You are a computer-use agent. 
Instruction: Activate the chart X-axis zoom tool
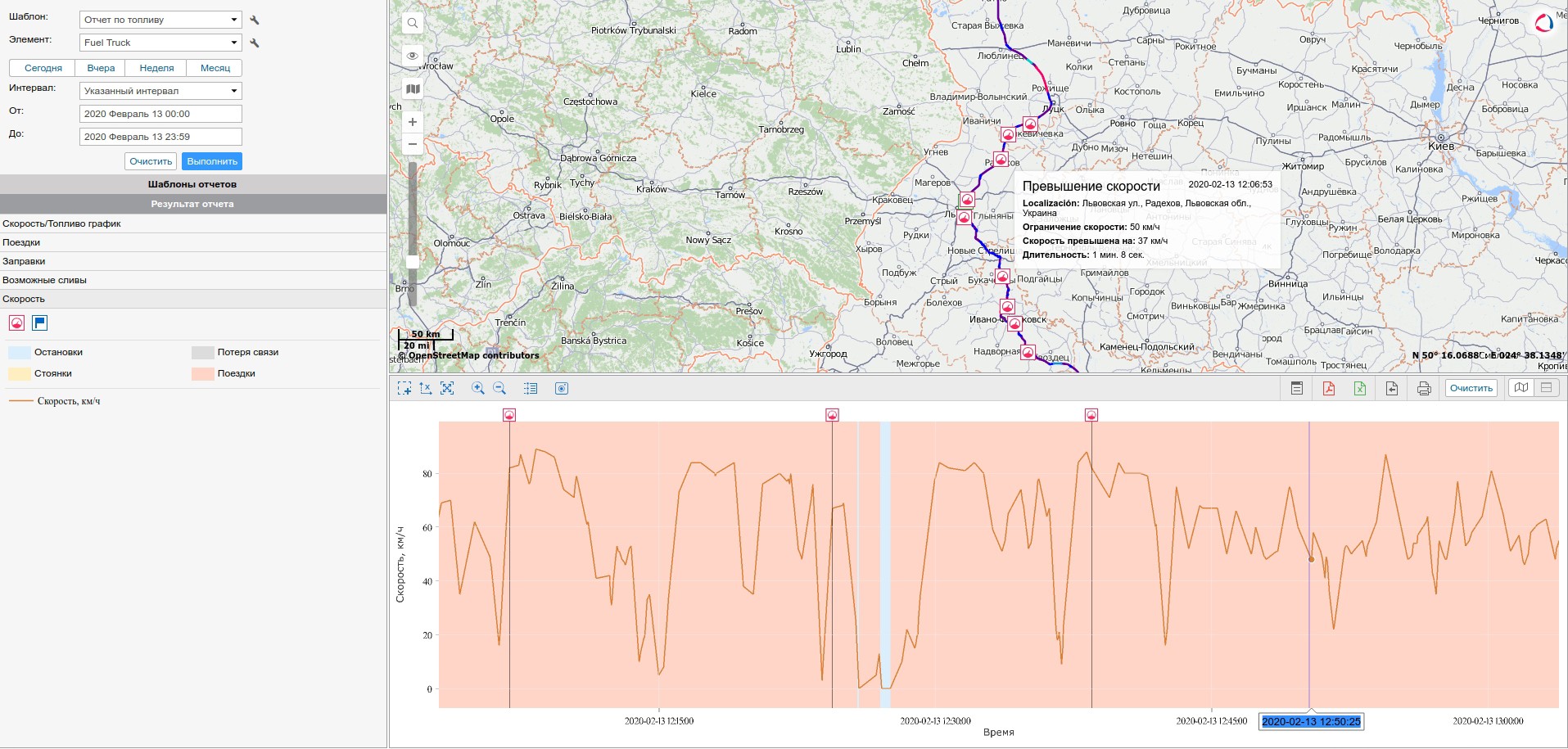click(x=426, y=389)
